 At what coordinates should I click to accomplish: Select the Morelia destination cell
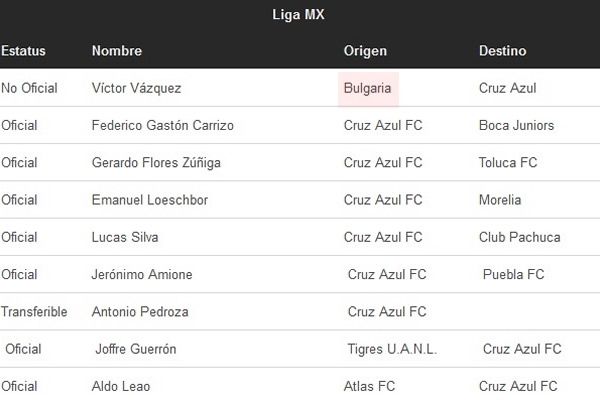500,200
